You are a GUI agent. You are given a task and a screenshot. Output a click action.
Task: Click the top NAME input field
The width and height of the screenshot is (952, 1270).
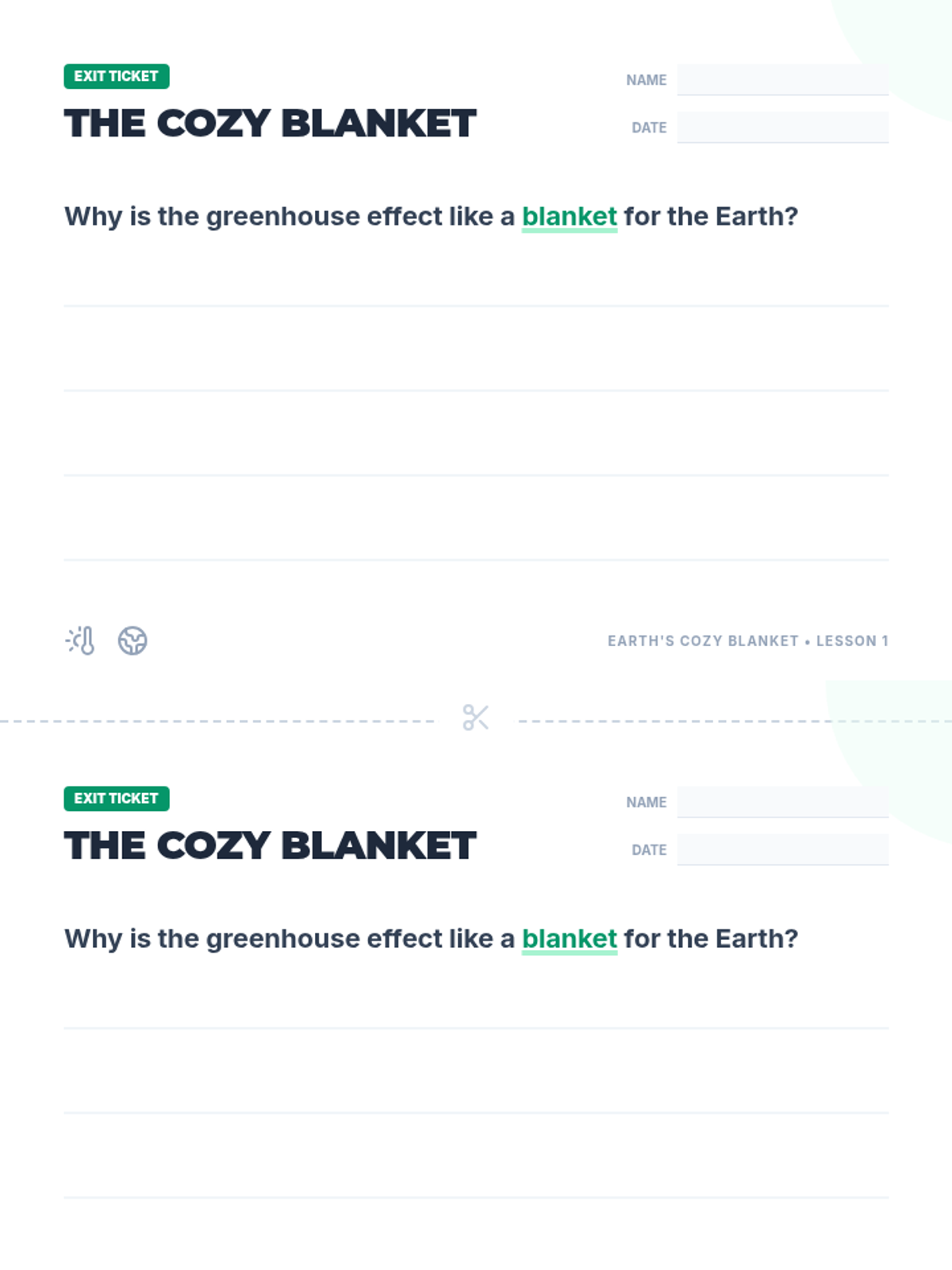coord(783,79)
